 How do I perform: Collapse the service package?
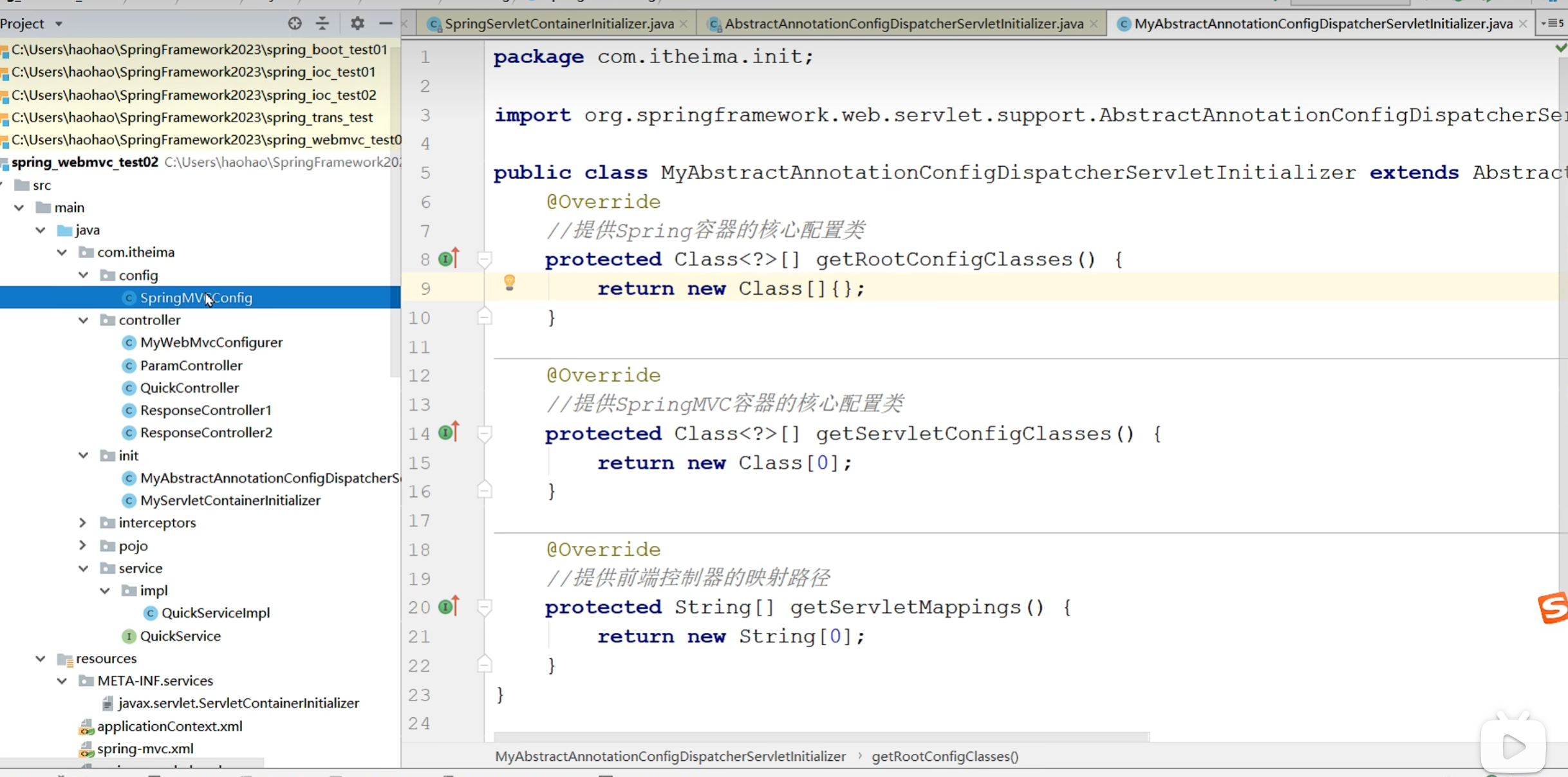coord(84,568)
